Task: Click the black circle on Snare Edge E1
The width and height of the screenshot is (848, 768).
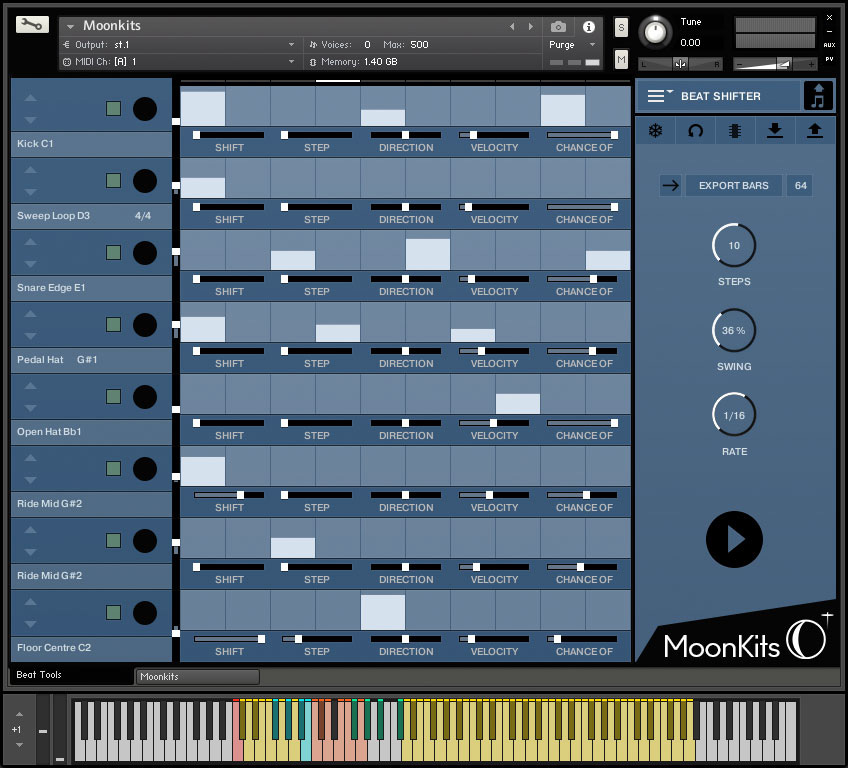Action: [x=145, y=253]
